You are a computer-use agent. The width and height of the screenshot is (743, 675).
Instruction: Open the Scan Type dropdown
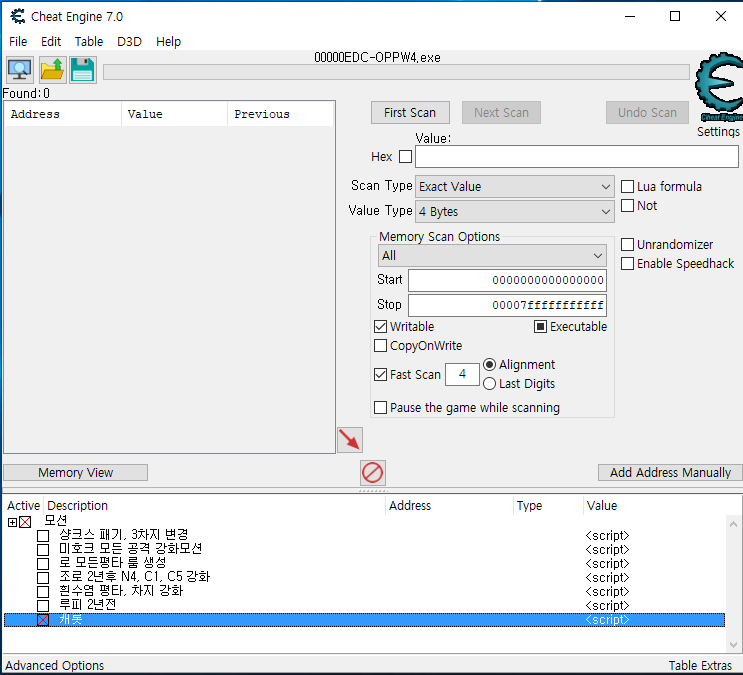point(515,187)
